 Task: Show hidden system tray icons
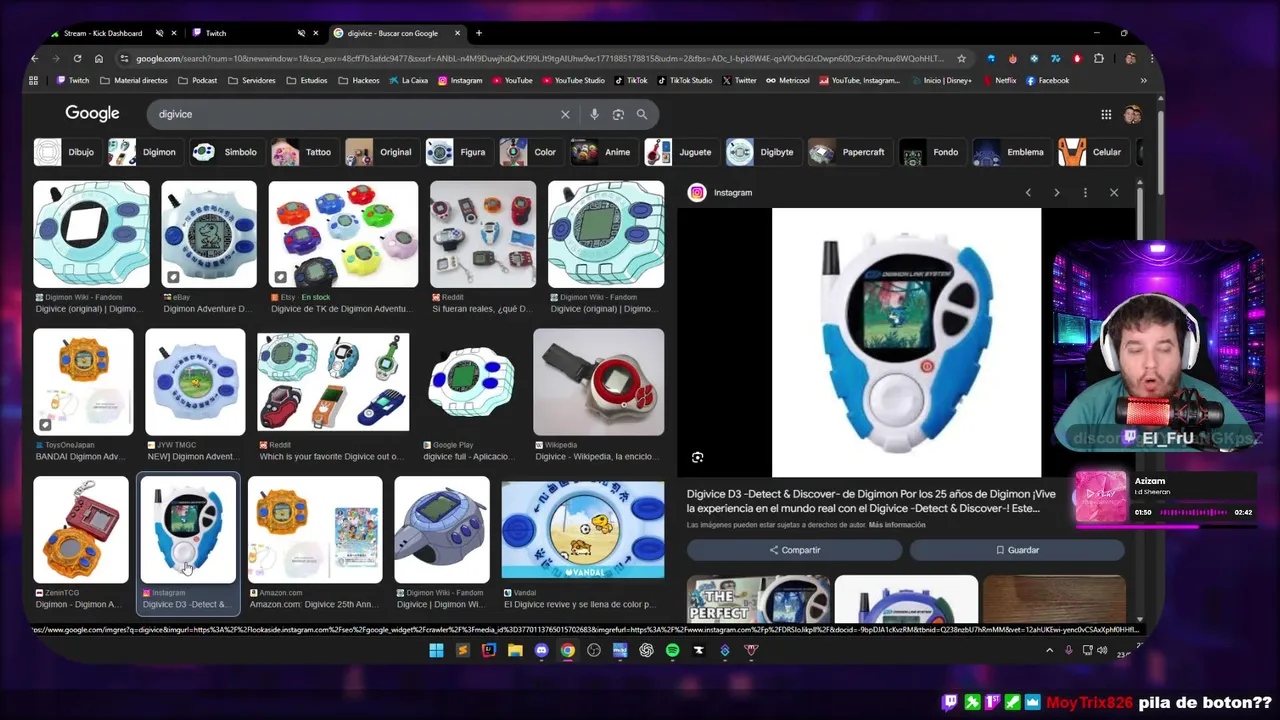click(1049, 650)
